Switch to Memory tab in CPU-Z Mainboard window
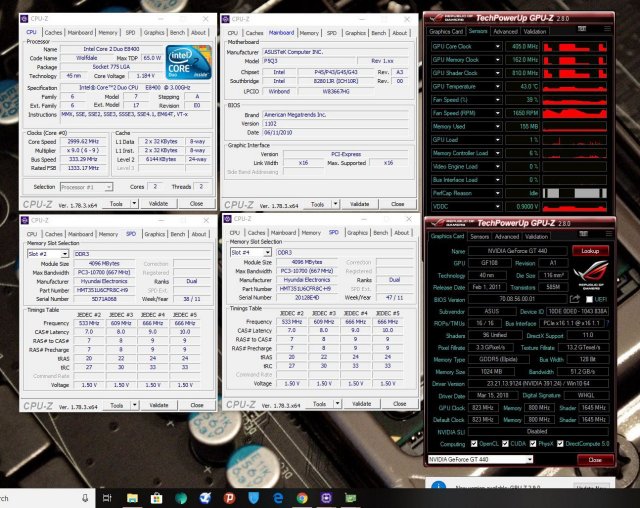 [309, 33]
